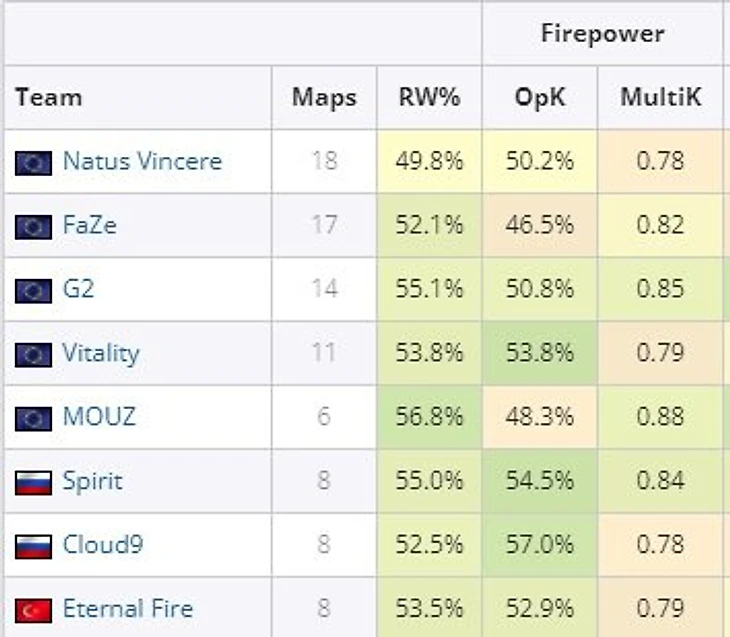Open the Cloud9 team link
Image resolution: width=730 pixels, height=637 pixels.
(x=103, y=544)
